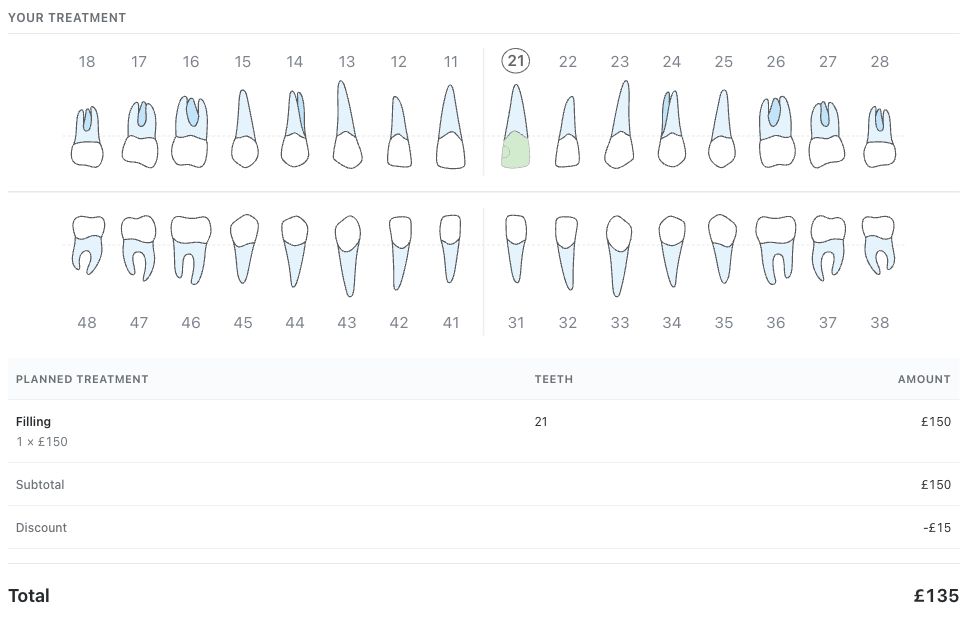Choose tooth 14 on the chart
Viewport: 980px width, 635px height.
point(295,129)
